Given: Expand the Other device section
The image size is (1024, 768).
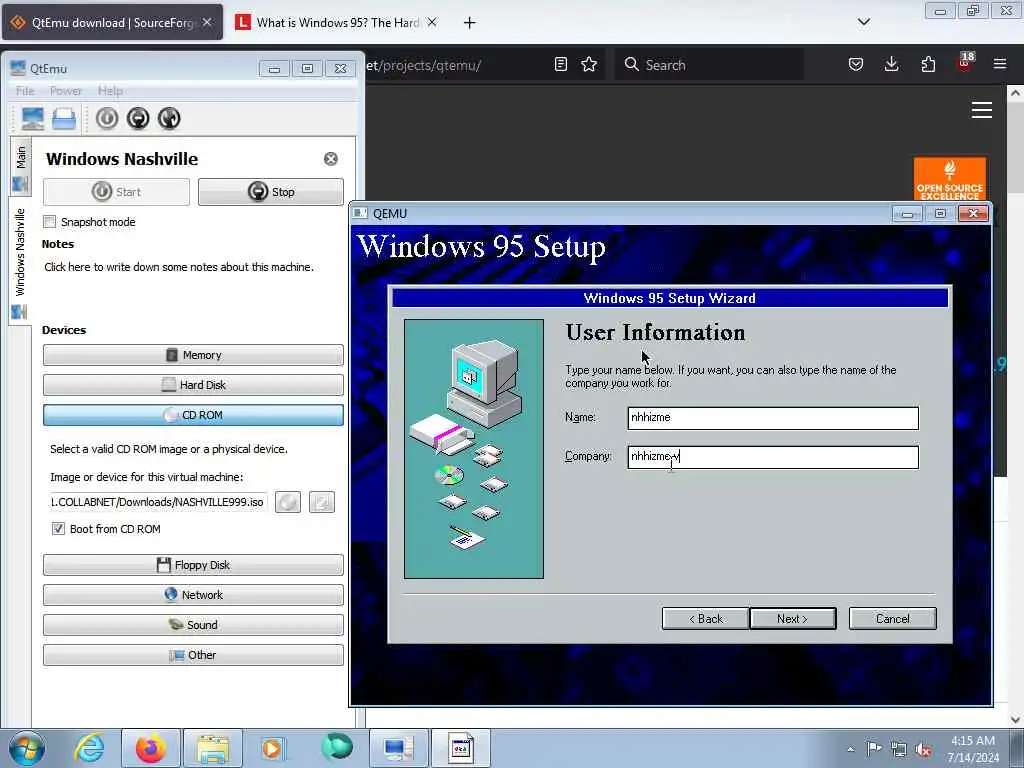Looking at the screenshot, I should click(193, 655).
